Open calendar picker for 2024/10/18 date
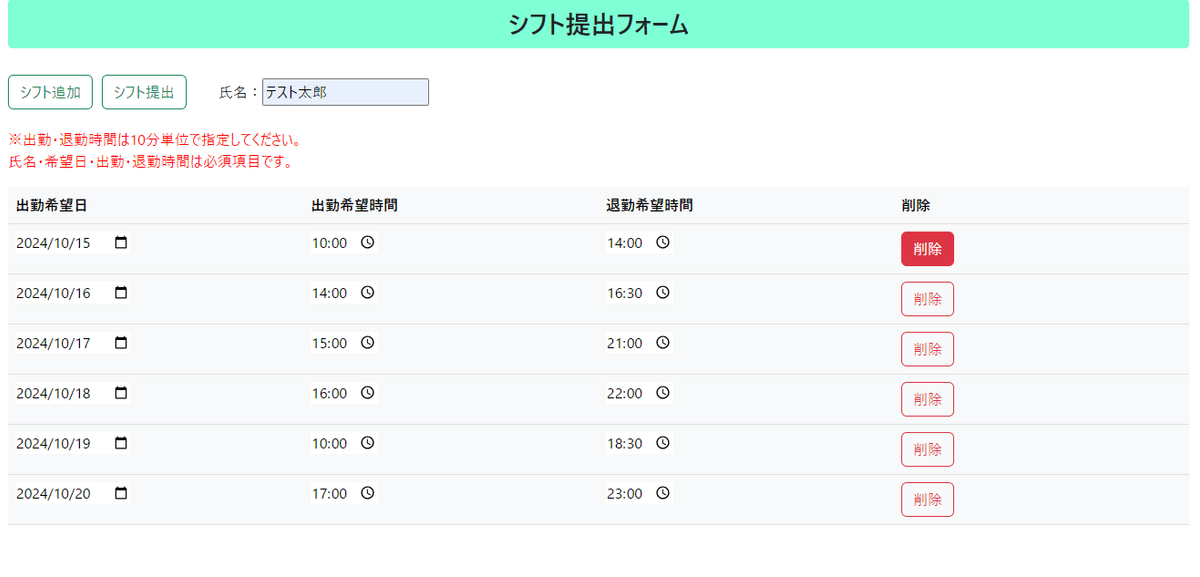 121,393
